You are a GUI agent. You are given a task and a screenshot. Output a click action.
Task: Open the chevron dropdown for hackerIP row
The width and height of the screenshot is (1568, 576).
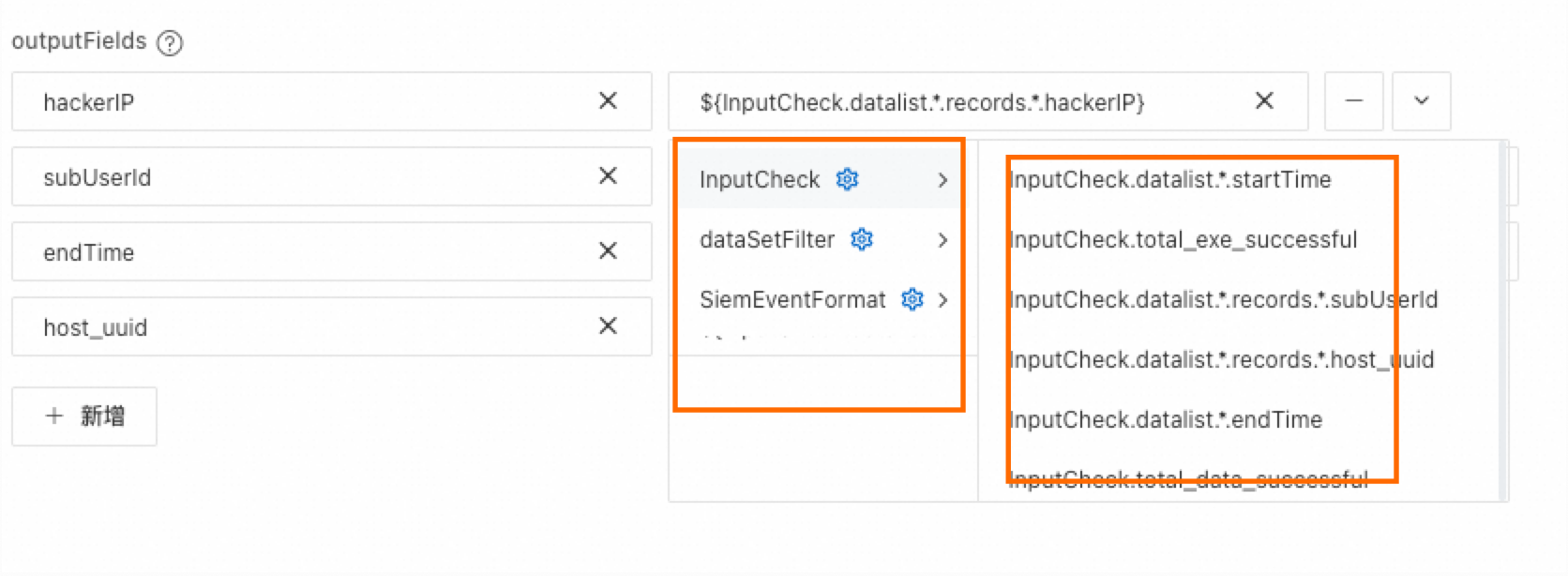pos(1421,101)
